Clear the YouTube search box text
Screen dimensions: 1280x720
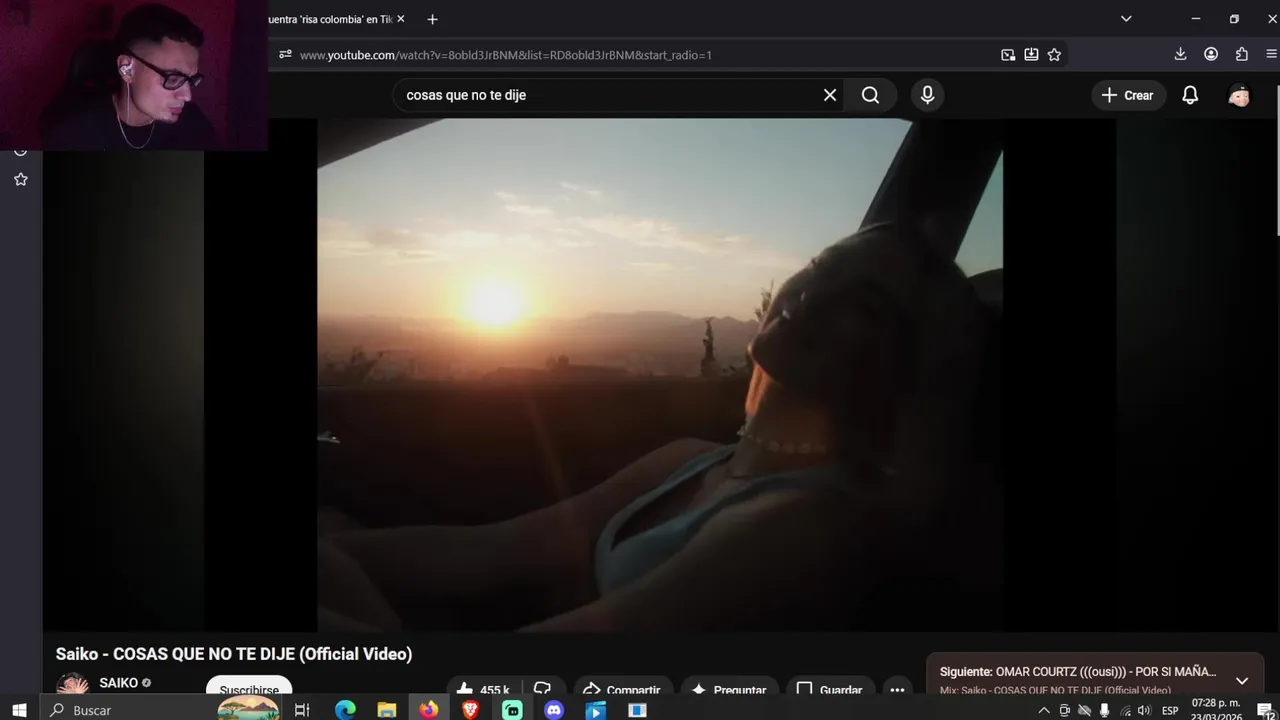tap(830, 95)
